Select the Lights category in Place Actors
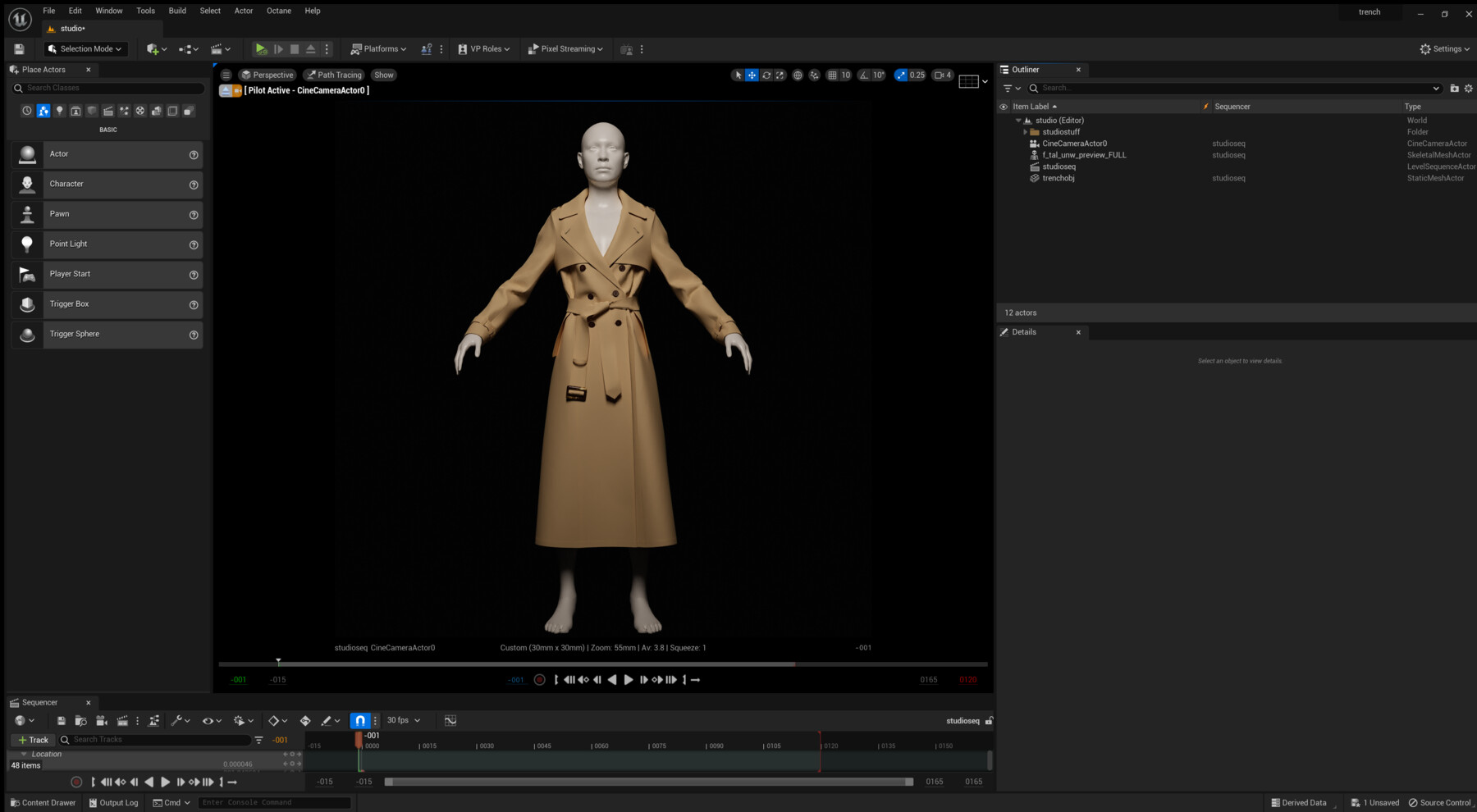 click(59, 111)
